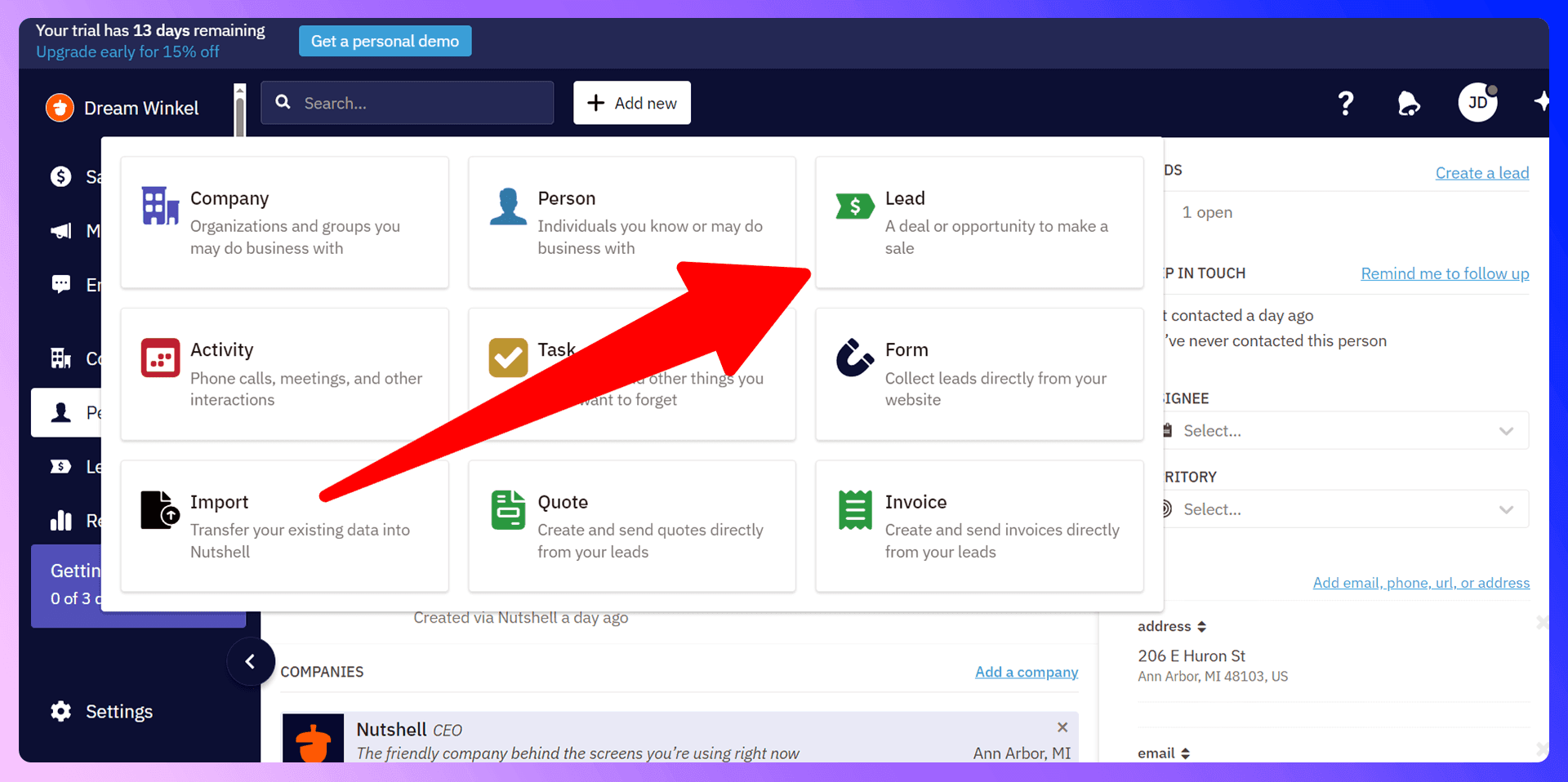Screen dimensions: 1568x782
Task: Click the Settings label in sidebar
Action: click(x=119, y=711)
